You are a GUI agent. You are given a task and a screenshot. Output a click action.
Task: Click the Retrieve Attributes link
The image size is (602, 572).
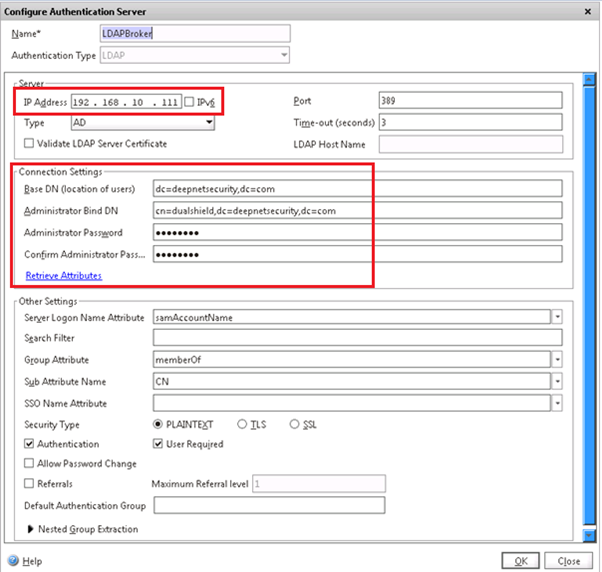[62, 275]
